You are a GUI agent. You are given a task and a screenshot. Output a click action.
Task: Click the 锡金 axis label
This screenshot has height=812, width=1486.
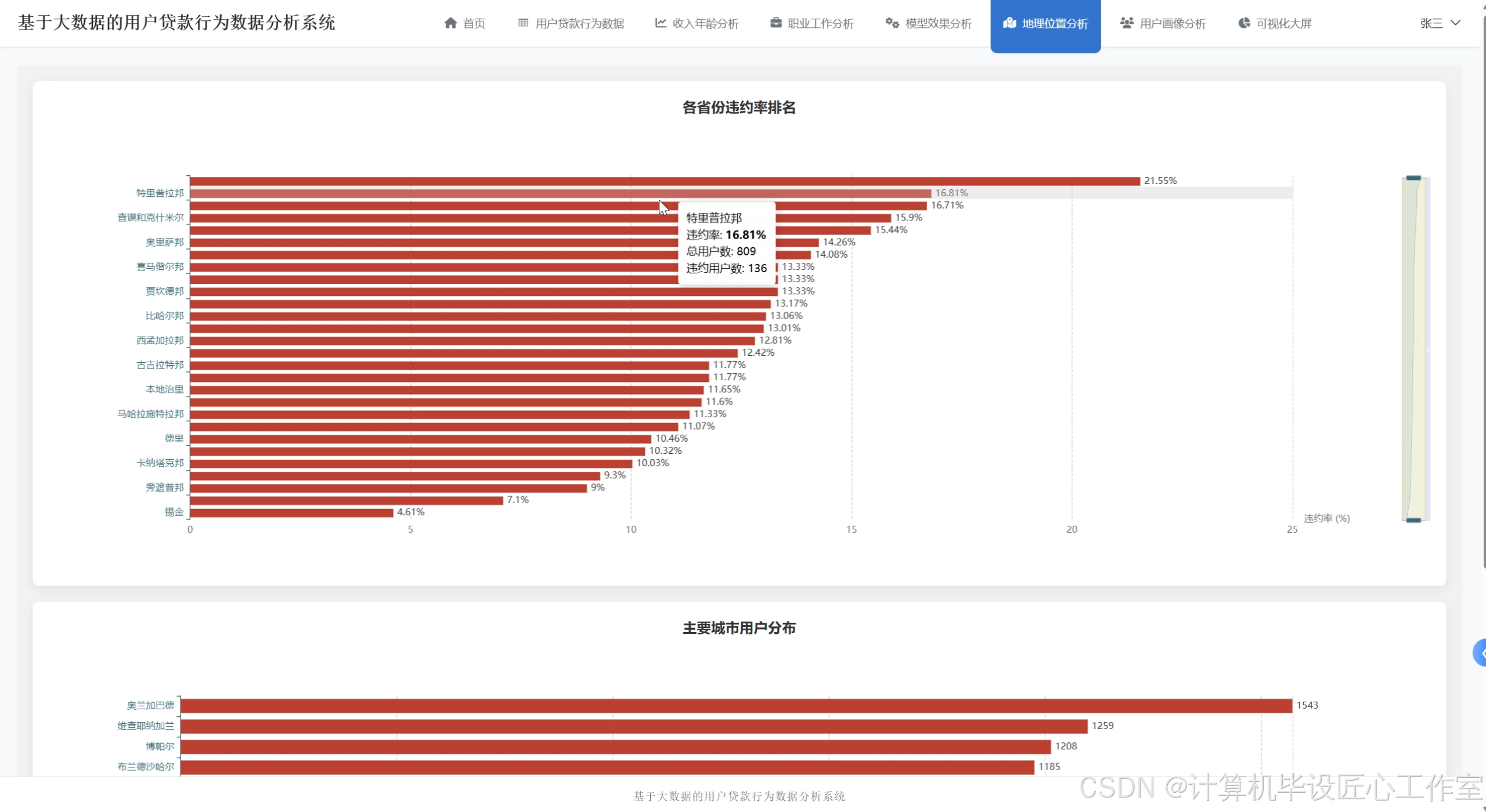(174, 512)
